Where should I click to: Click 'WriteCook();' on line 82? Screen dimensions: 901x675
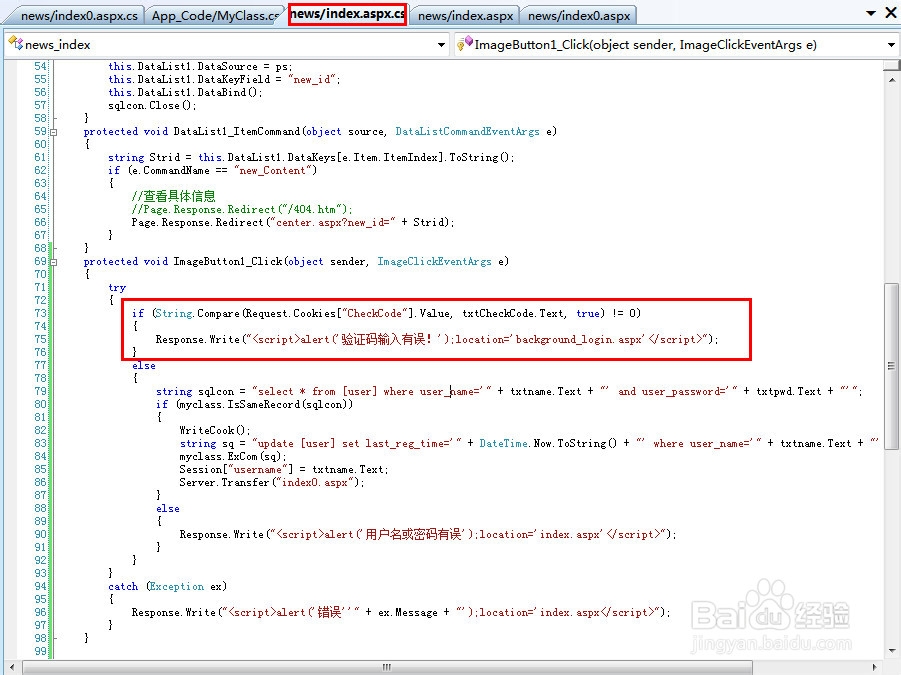click(x=214, y=430)
